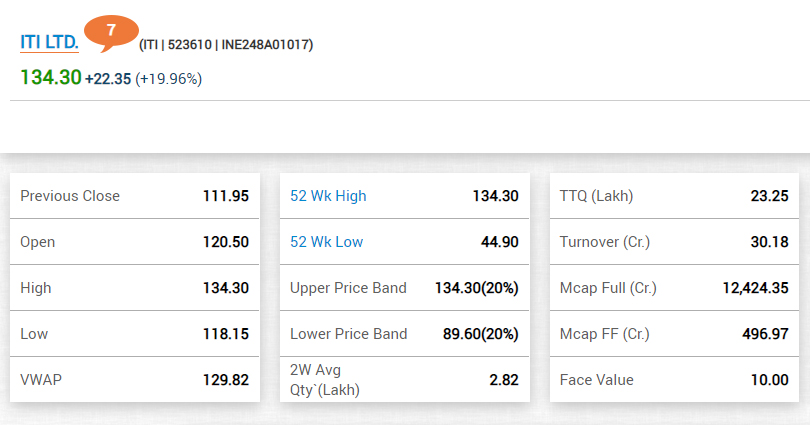Select the TTQ (Lakh) label
Screen dimensions: 810x425
point(596,196)
